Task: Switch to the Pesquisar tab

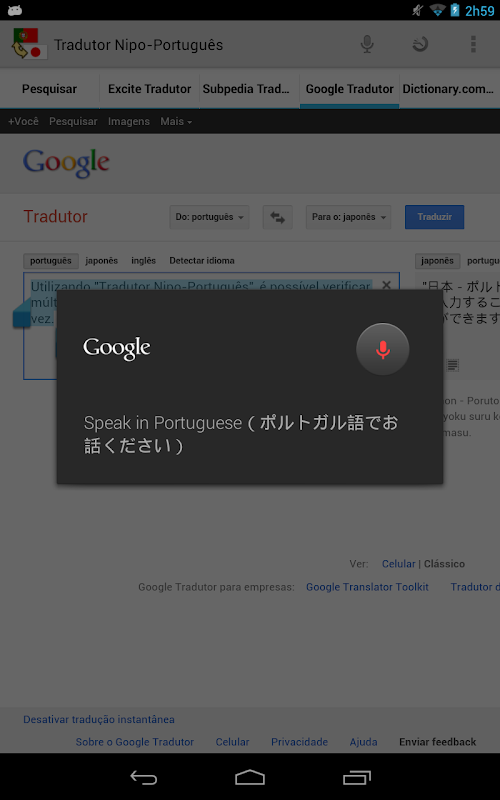Action: pos(49,89)
